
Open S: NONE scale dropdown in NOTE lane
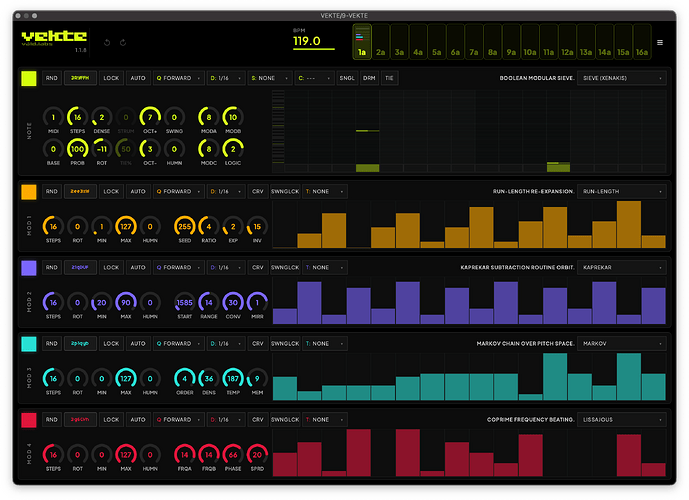point(270,78)
